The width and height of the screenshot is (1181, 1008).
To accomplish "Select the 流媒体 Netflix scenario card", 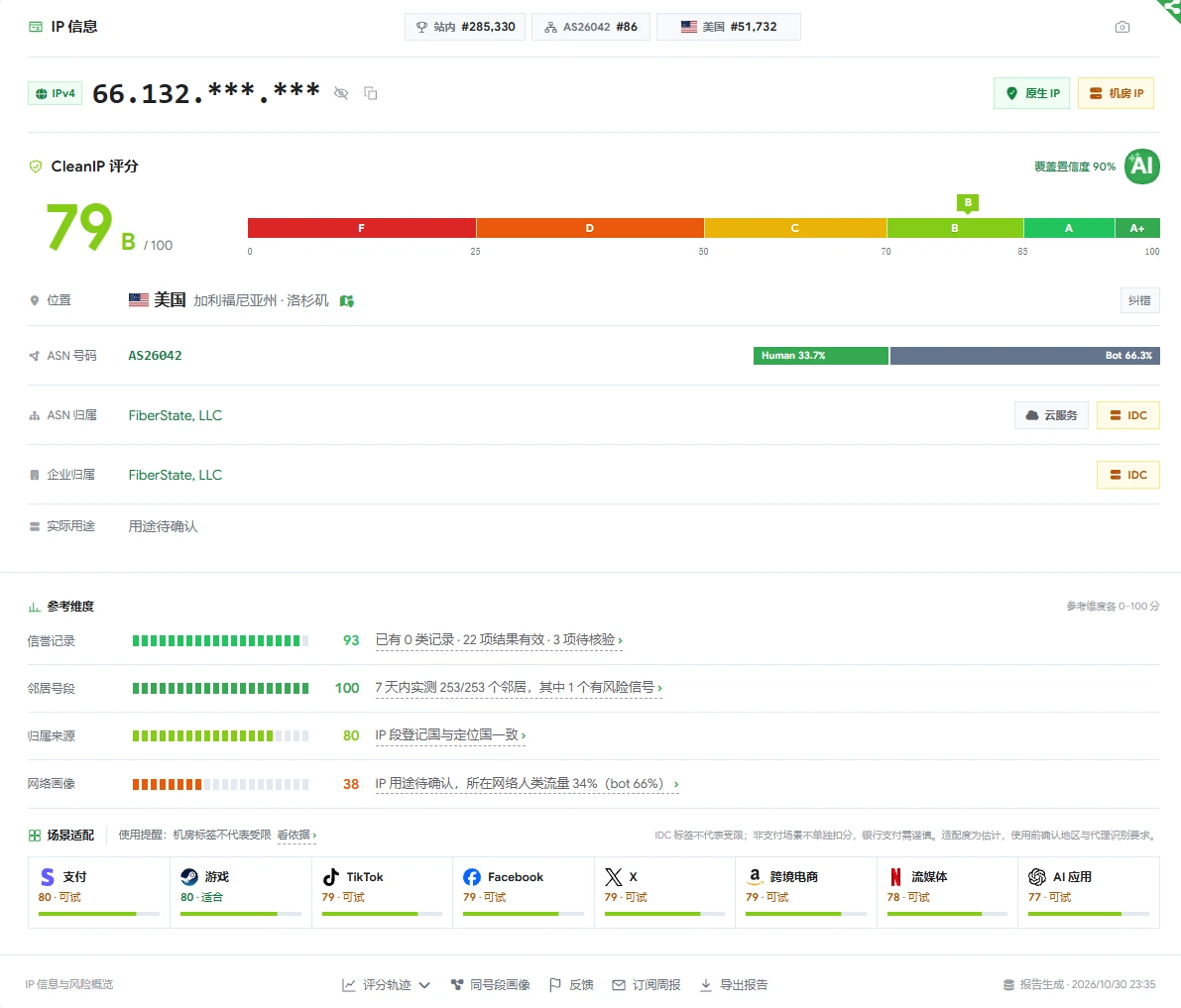I will click(948, 892).
